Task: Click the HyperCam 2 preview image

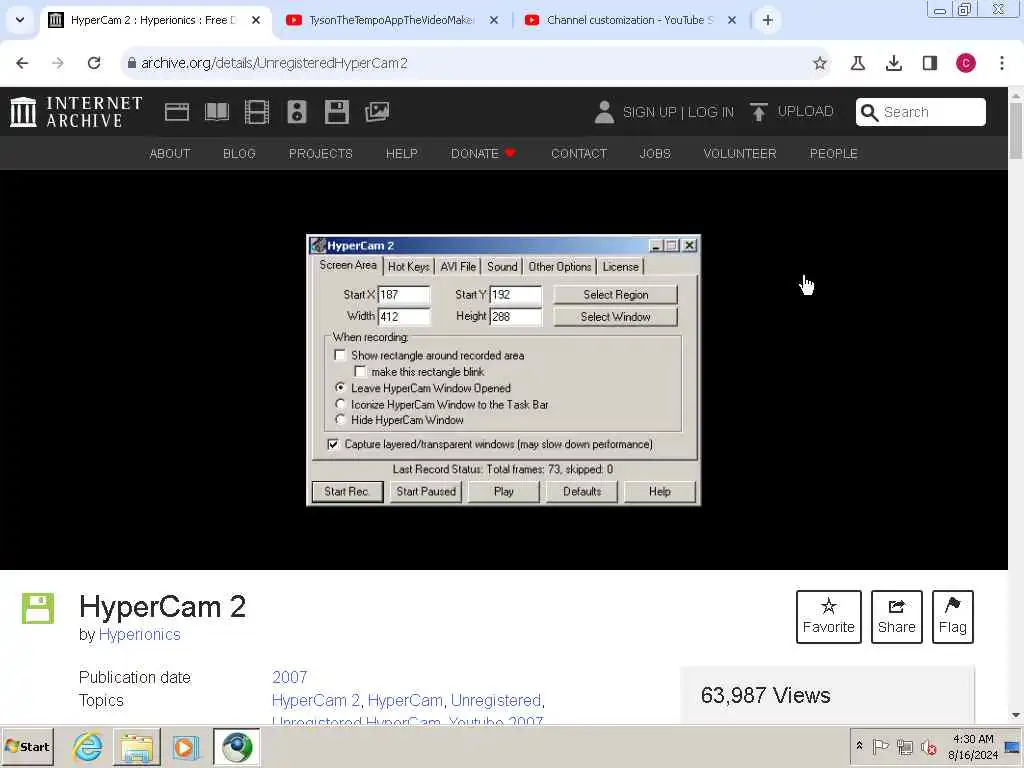Action: click(504, 370)
